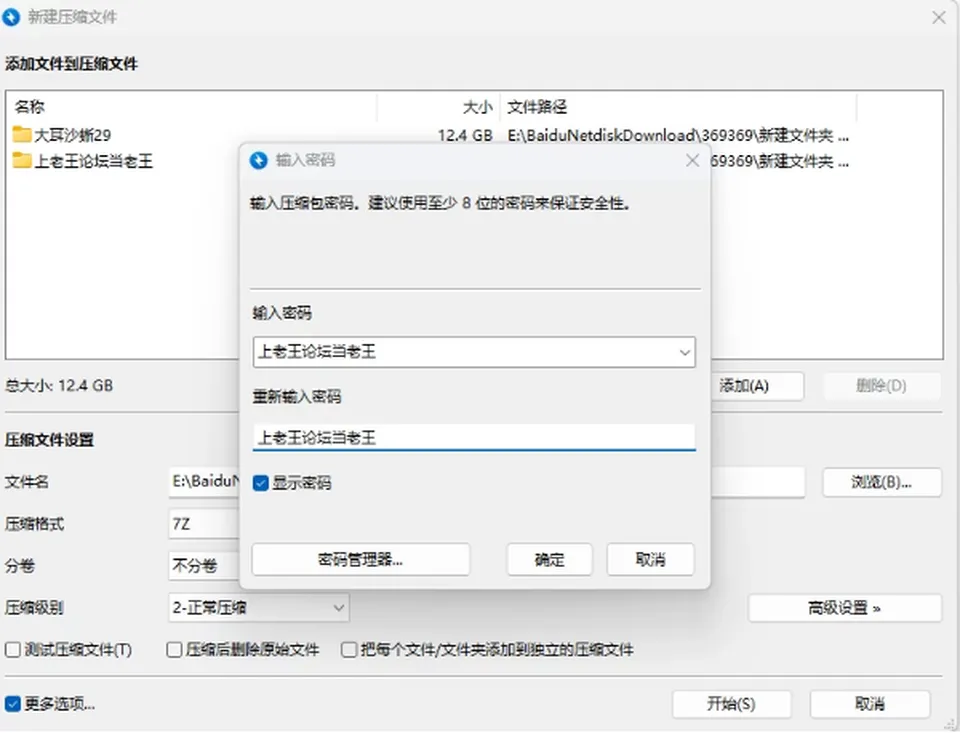Click the 开始(S) button
960x733 pixels.
click(731, 704)
